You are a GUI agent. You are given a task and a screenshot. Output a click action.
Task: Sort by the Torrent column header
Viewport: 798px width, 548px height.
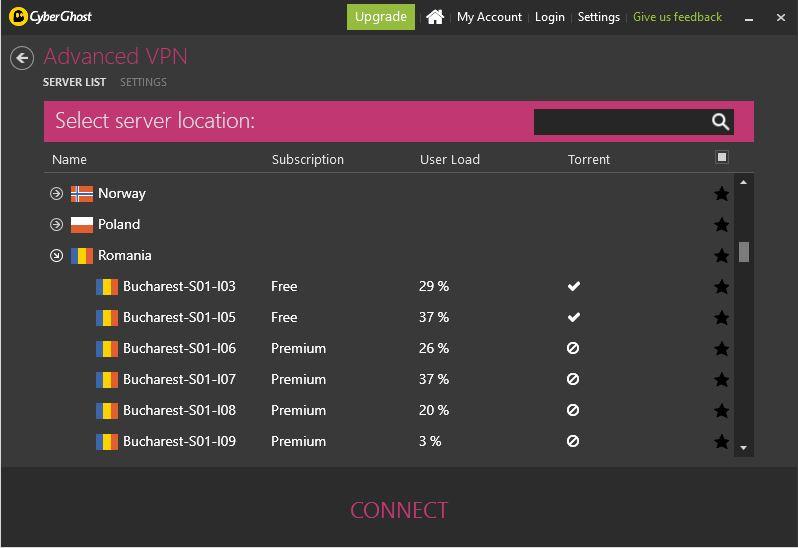coord(588,159)
